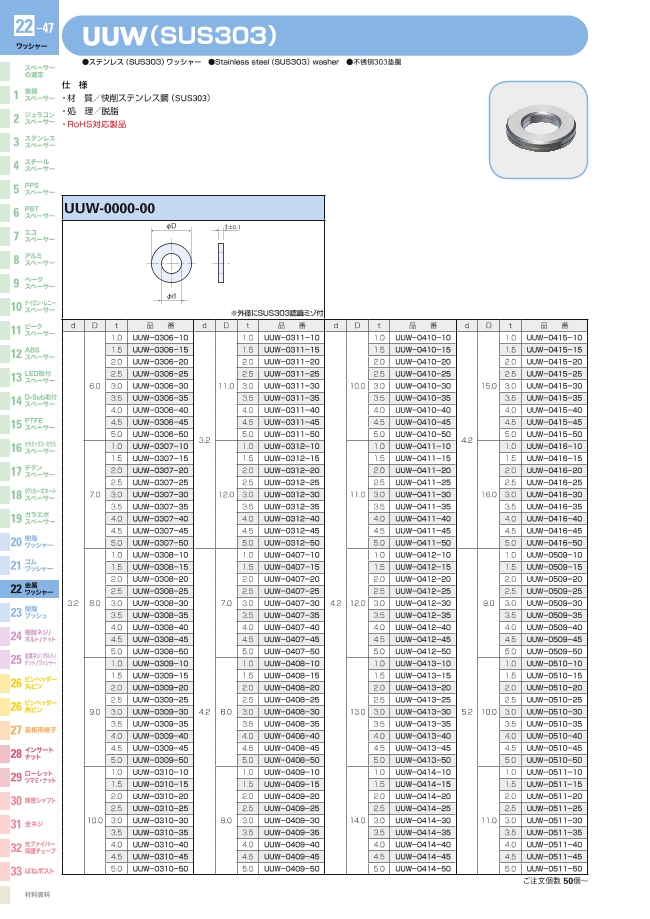This screenshot has height=919, width=650.
Task: Select part number UUW-0407-30
Action: [x=291, y=603]
